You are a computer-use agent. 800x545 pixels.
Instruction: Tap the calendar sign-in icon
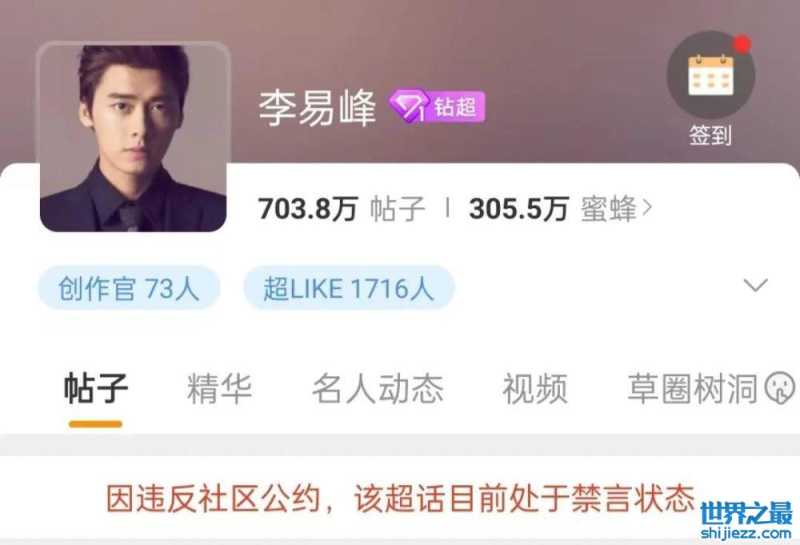pyautogui.click(x=711, y=75)
